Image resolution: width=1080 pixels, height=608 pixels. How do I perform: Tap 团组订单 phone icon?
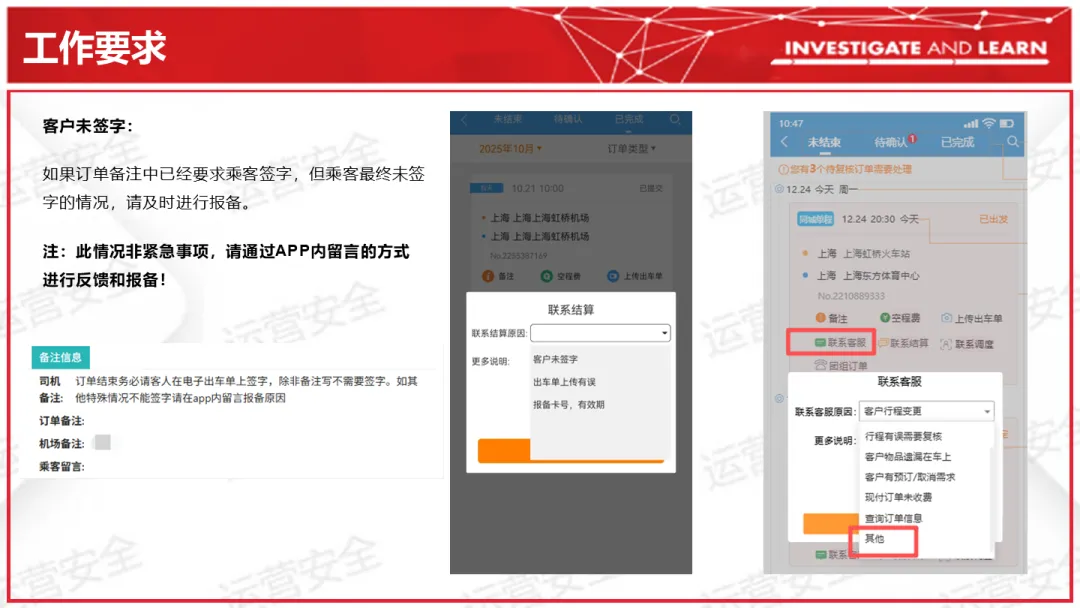coord(820,365)
